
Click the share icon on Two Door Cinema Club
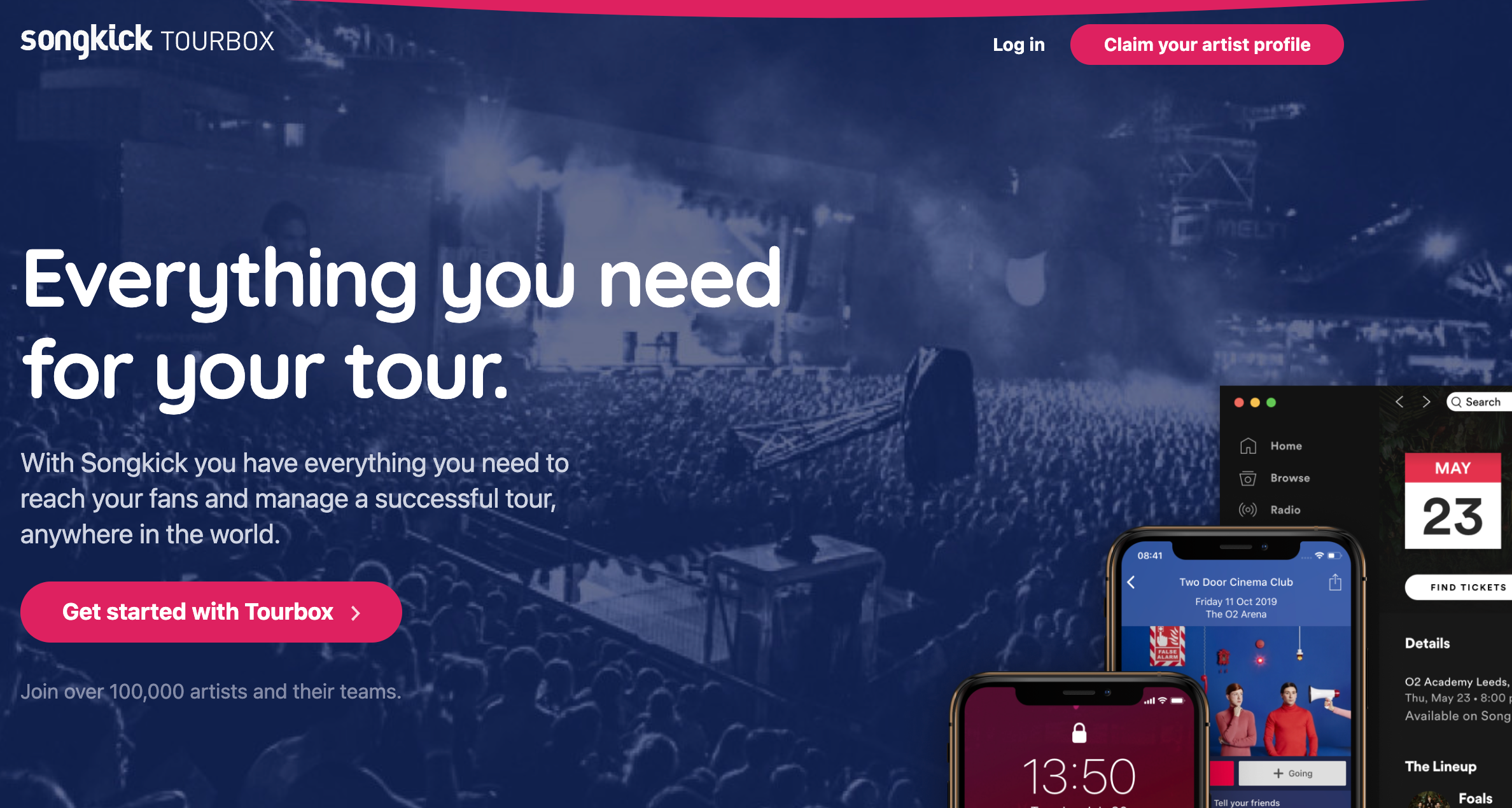1335,582
